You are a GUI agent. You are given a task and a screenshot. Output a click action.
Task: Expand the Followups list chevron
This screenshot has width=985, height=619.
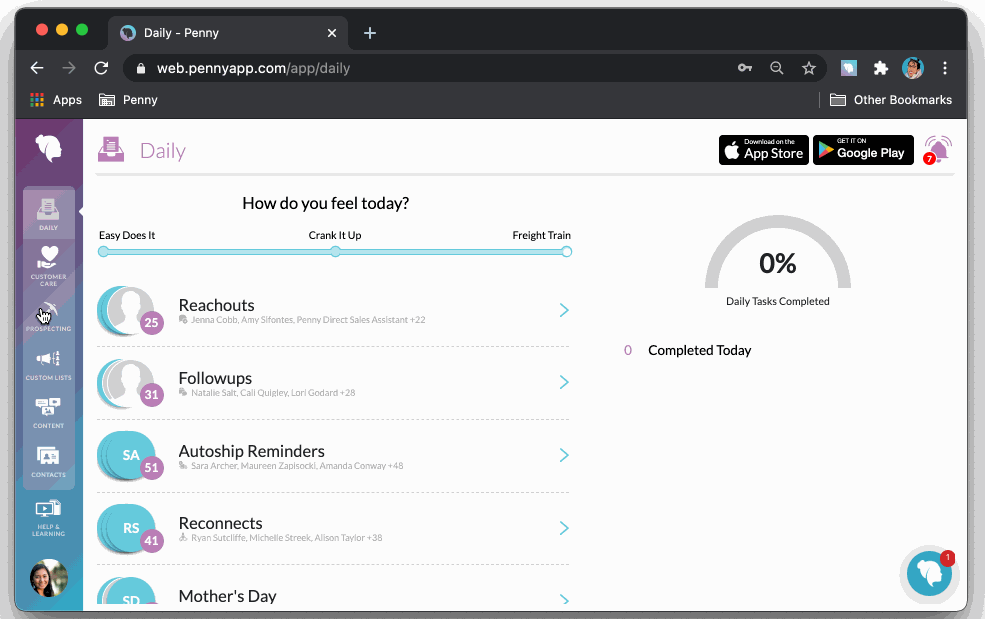564,382
